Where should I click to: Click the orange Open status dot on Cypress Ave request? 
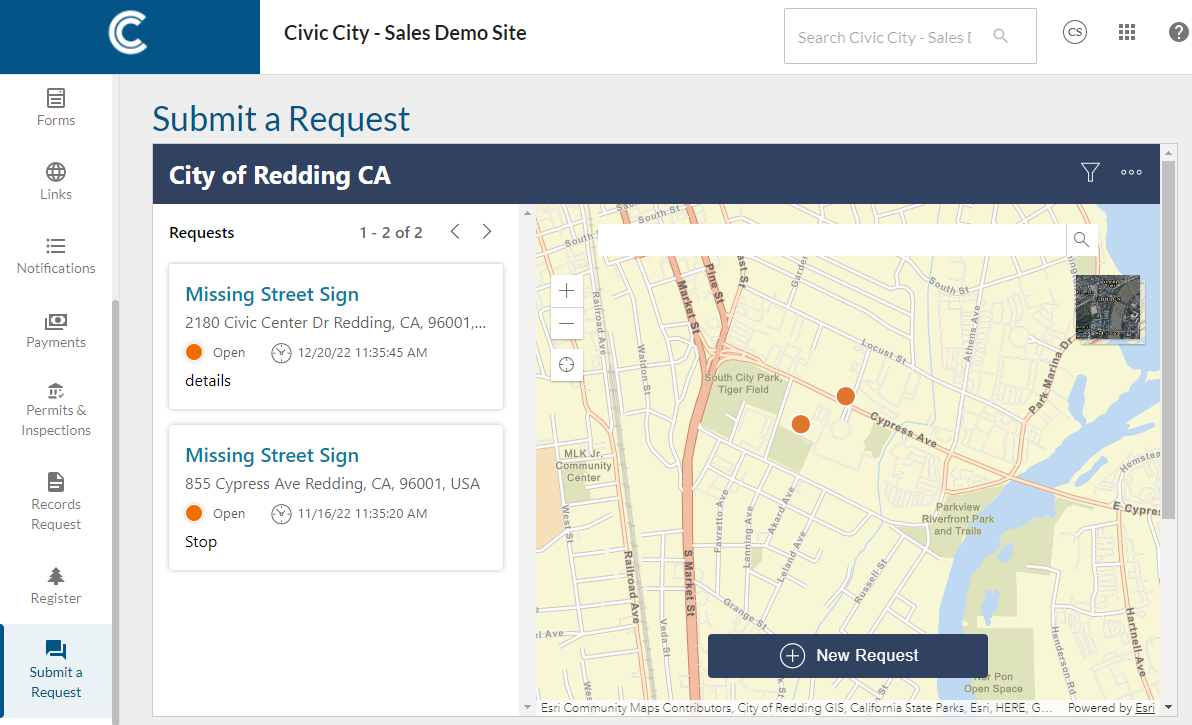click(194, 513)
